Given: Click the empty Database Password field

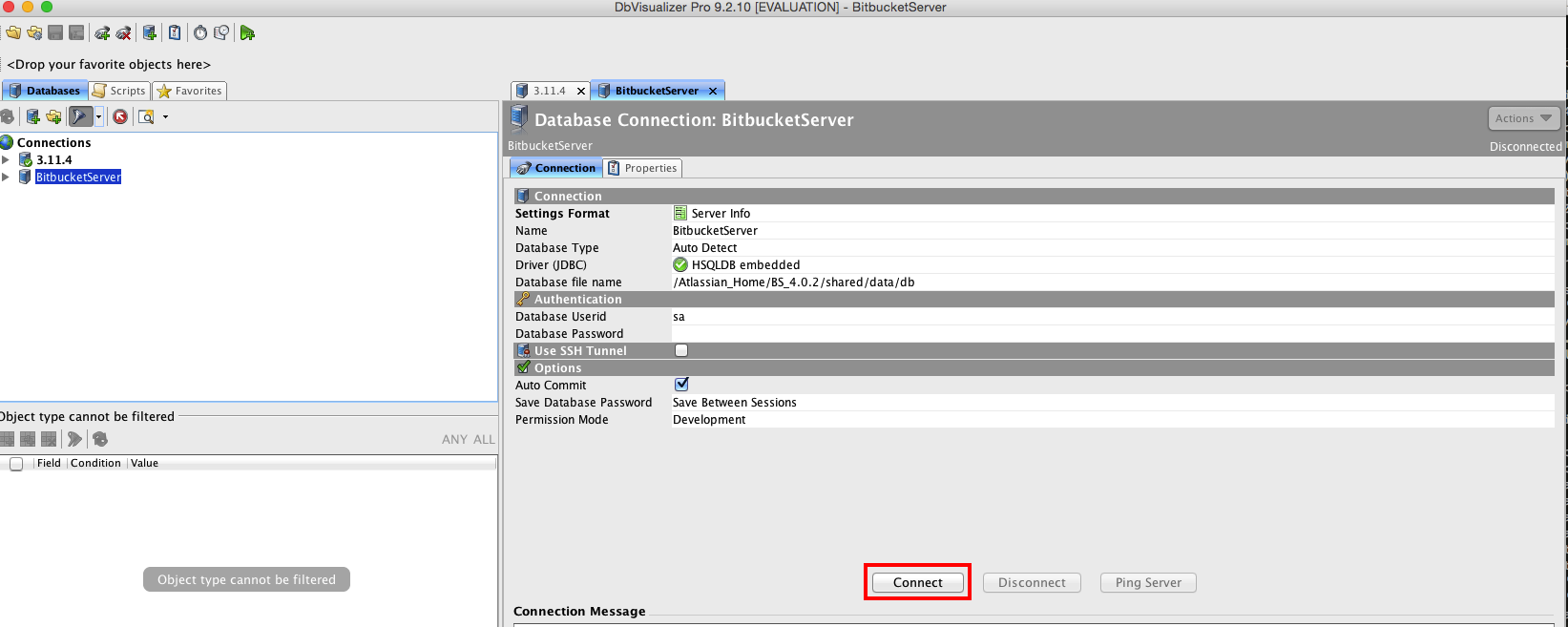Looking at the screenshot, I should point(1113,333).
